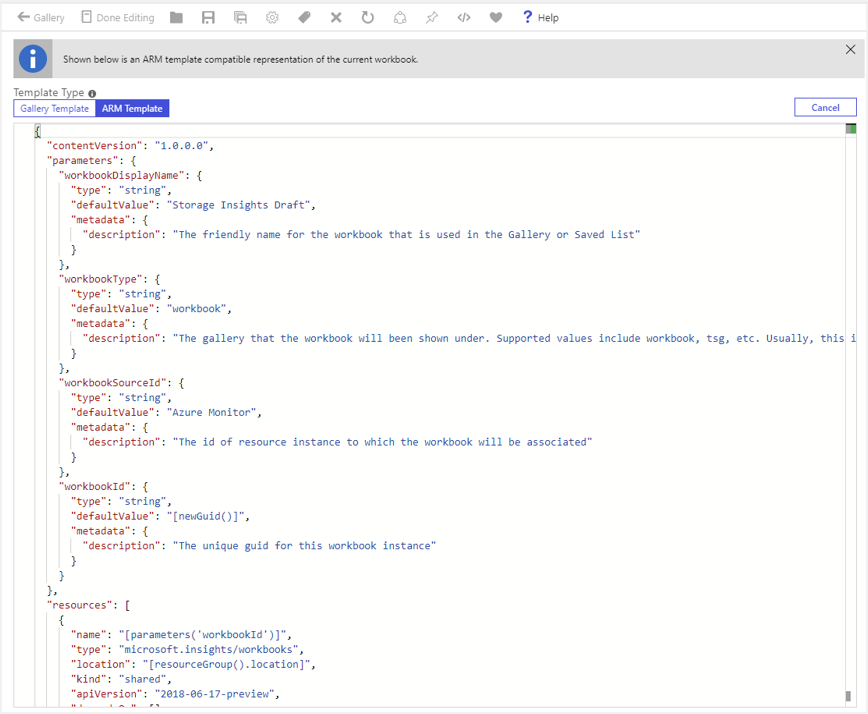
Task: Click the Template Type info icon
Action: [x=92, y=93]
